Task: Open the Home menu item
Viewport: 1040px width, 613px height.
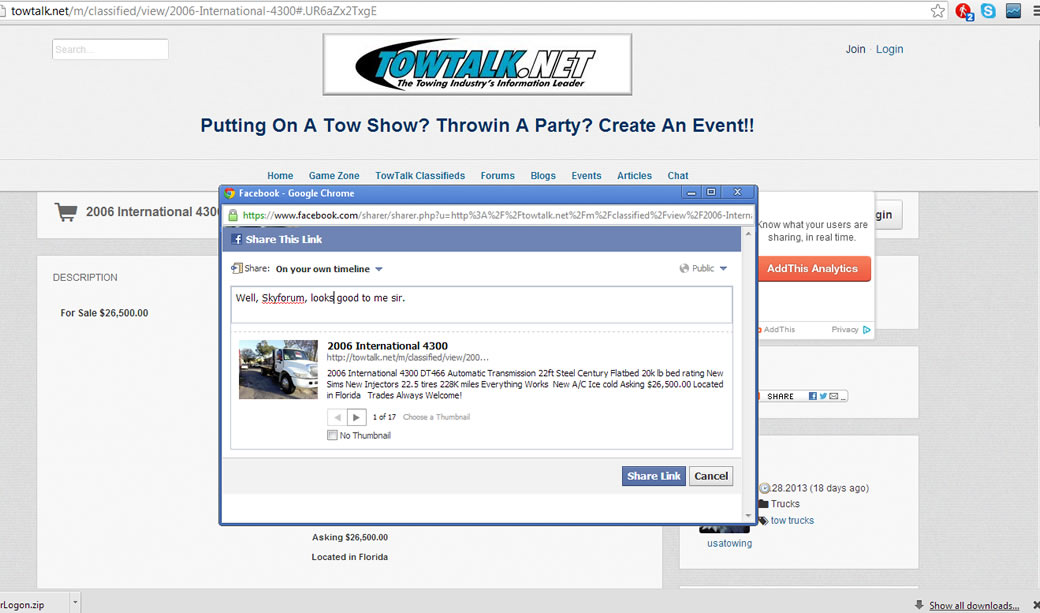Action: click(x=280, y=176)
